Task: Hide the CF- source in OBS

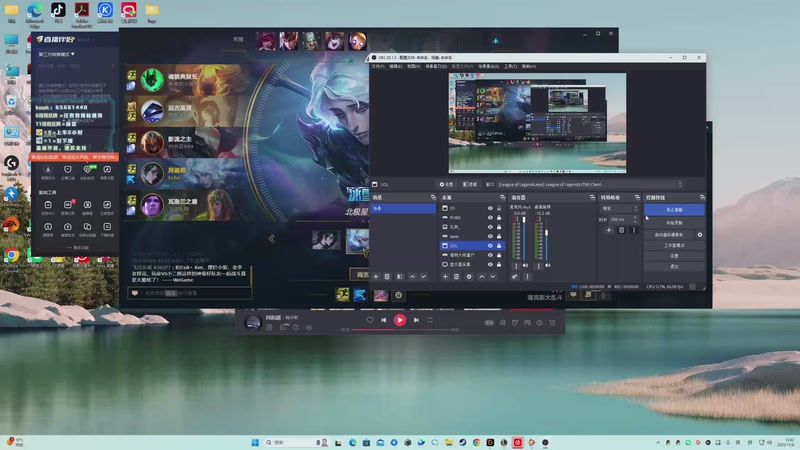Action: click(490, 208)
